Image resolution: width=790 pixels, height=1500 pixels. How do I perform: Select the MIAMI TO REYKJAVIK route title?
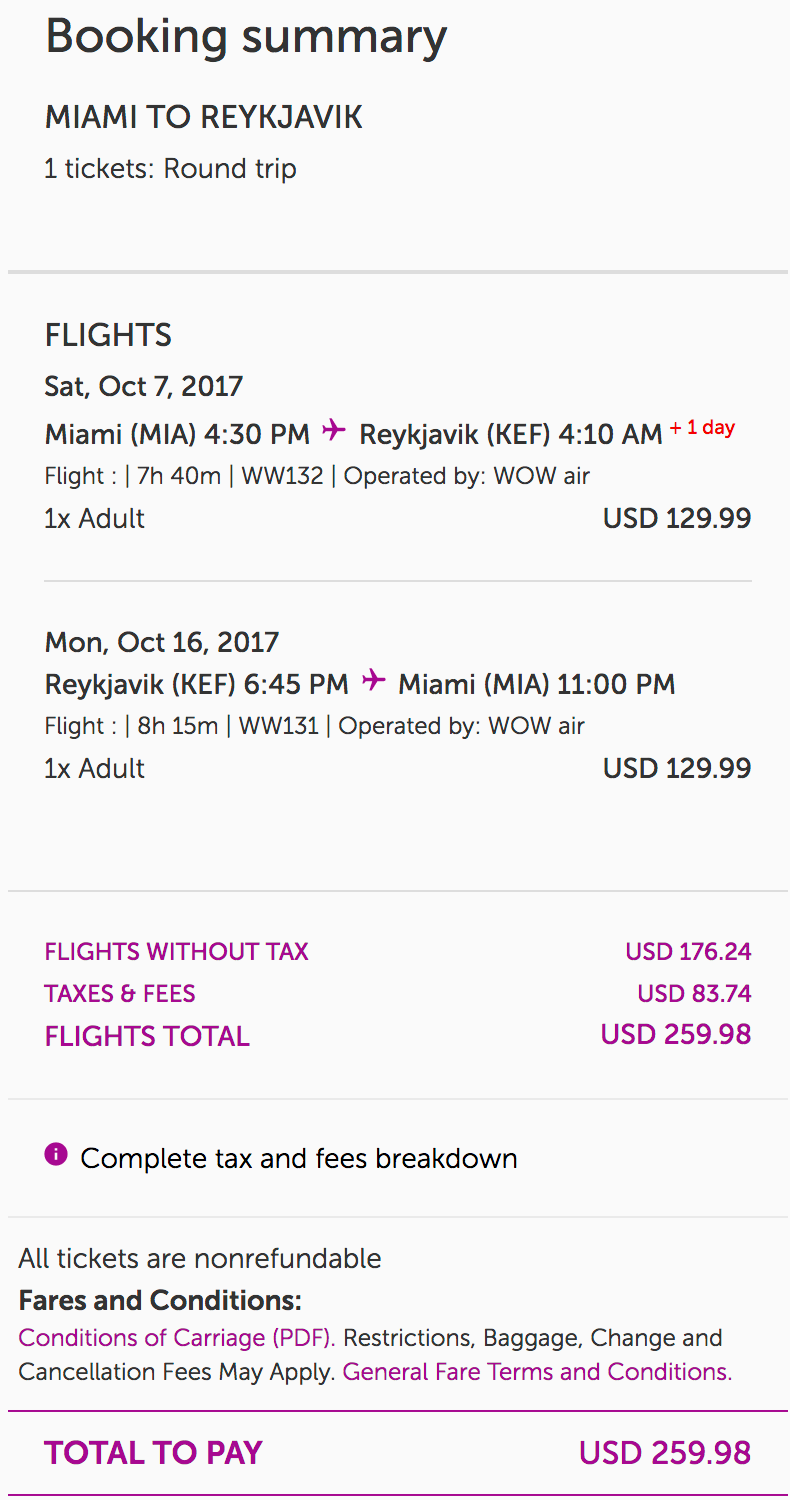coord(204,117)
